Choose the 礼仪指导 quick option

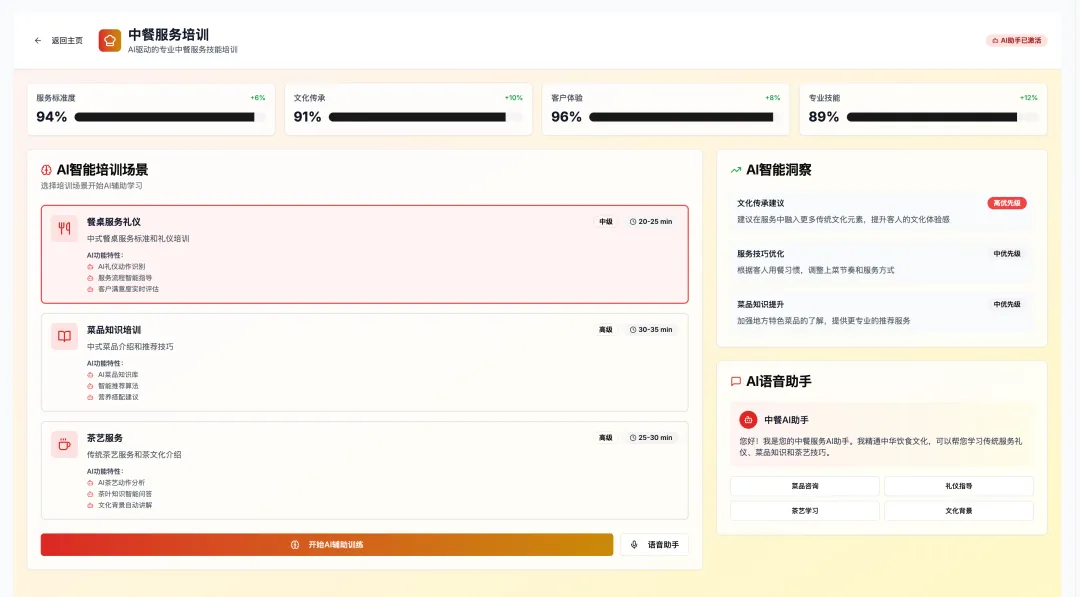point(958,486)
